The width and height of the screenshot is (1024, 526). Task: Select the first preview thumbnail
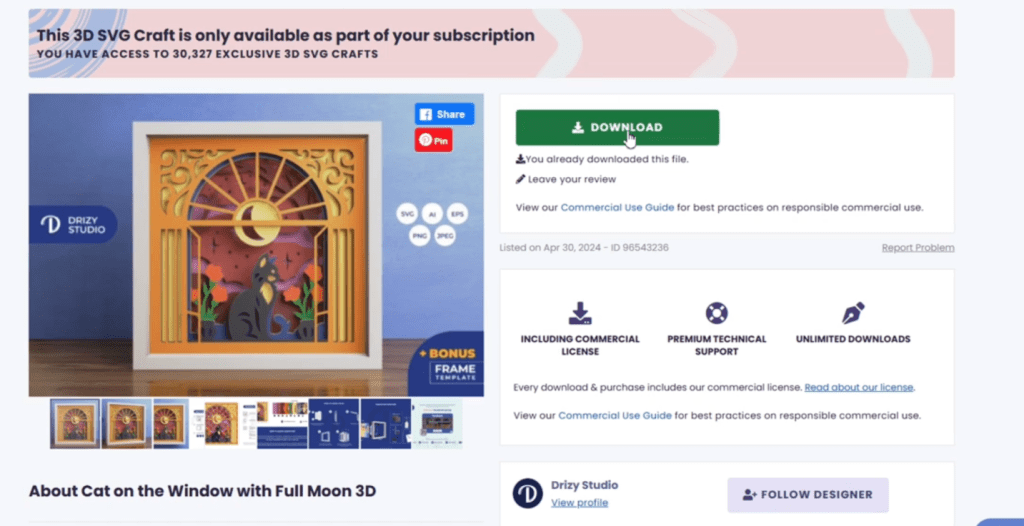point(75,423)
